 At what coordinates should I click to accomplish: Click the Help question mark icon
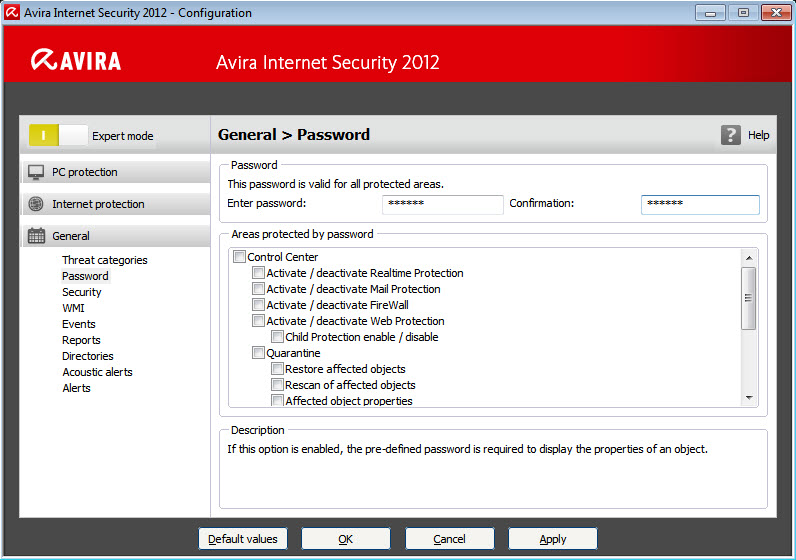(731, 135)
